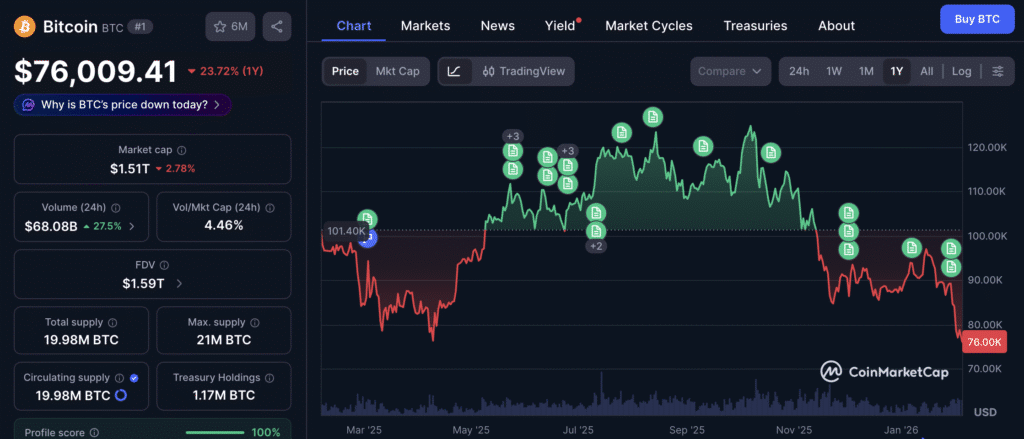Click the Profile score progress bar
Screen dimensions: 1024x439
tap(215, 432)
